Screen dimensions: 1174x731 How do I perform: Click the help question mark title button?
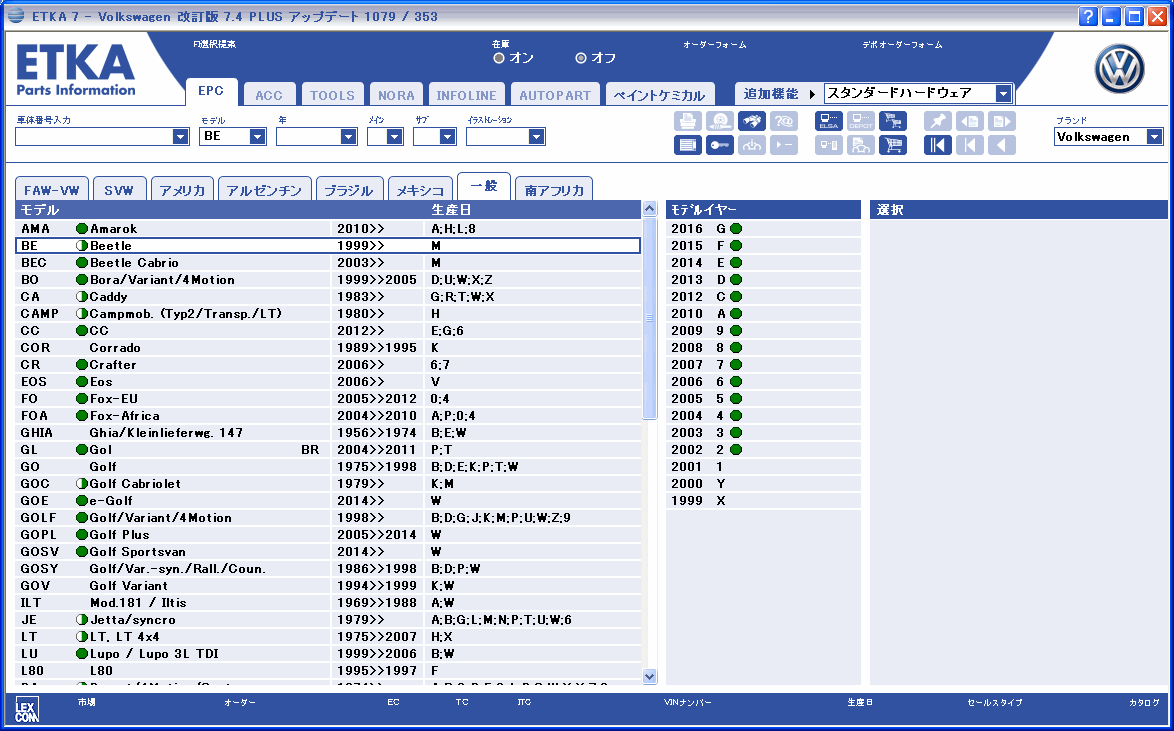click(1088, 16)
